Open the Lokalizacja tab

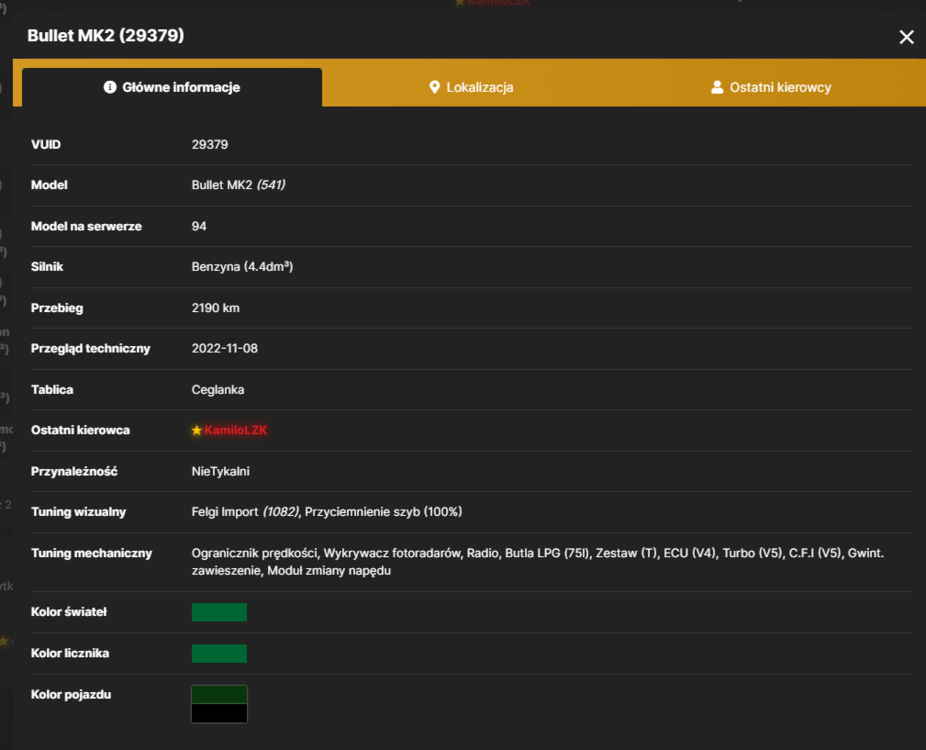coord(471,87)
